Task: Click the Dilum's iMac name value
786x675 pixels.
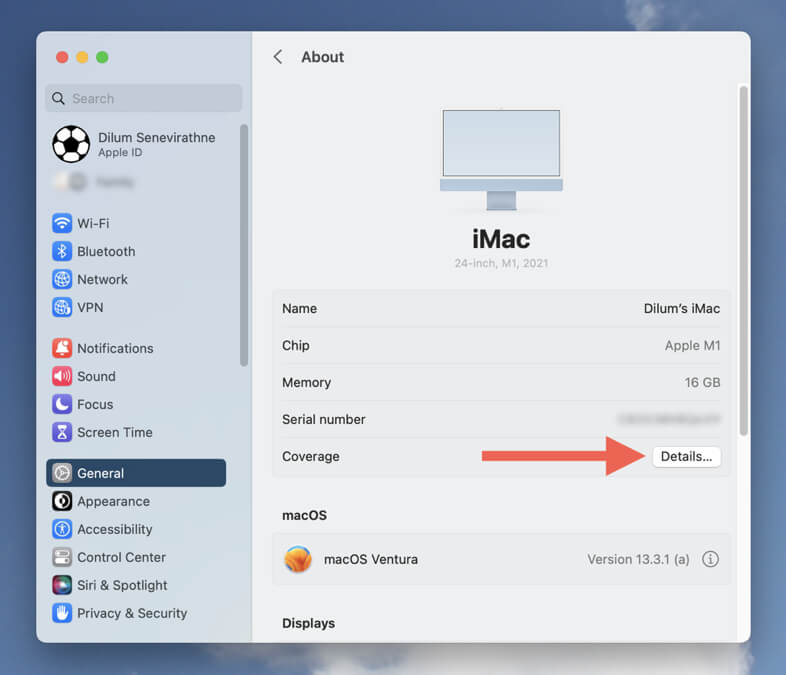Action: (x=682, y=309)
